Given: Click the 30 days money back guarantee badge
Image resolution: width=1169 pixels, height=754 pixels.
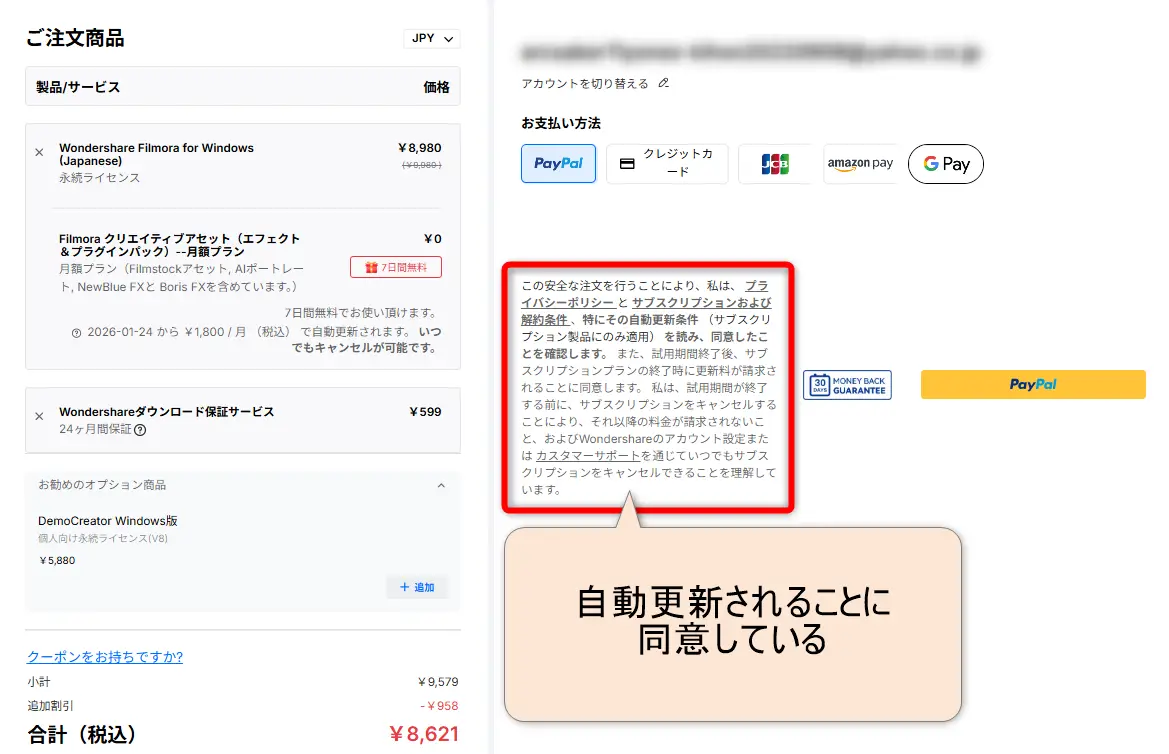Looking at the screenshot, I should pos(846,385).
